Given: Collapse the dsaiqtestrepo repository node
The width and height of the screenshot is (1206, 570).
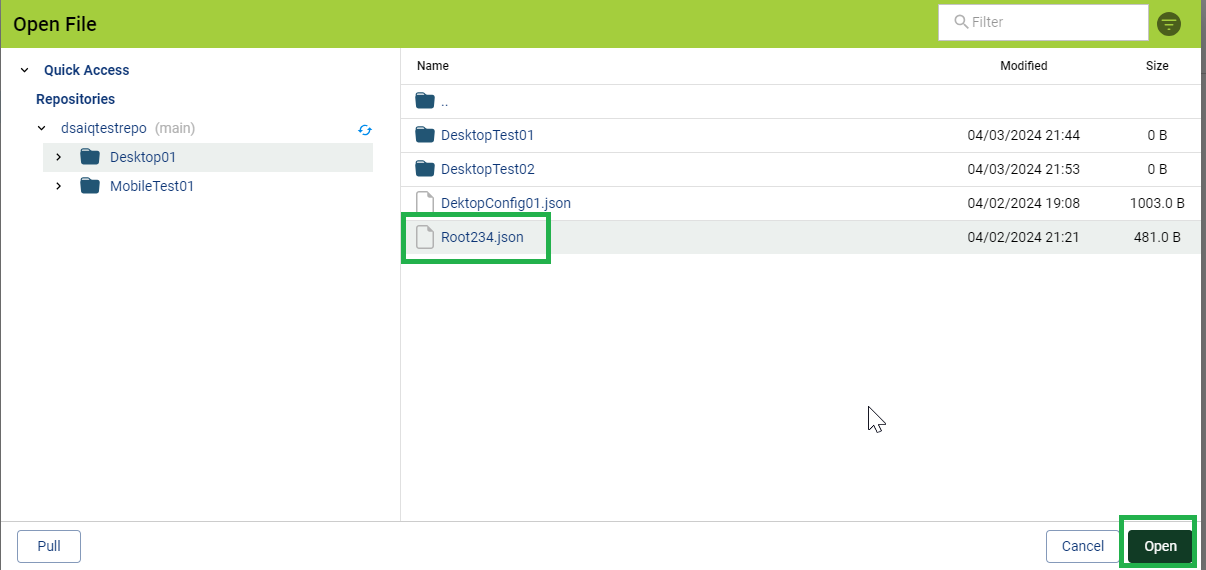Looking at the screenshot, I should click(41, 128).
